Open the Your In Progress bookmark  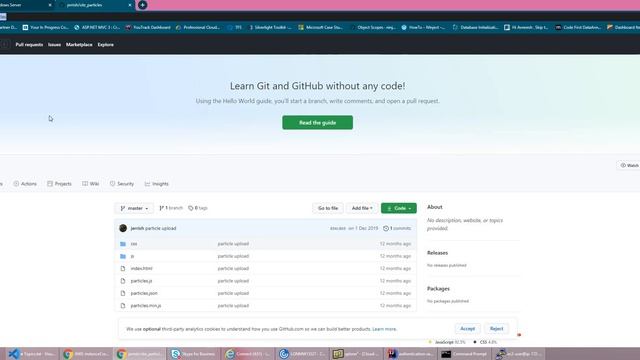[46, 27]
